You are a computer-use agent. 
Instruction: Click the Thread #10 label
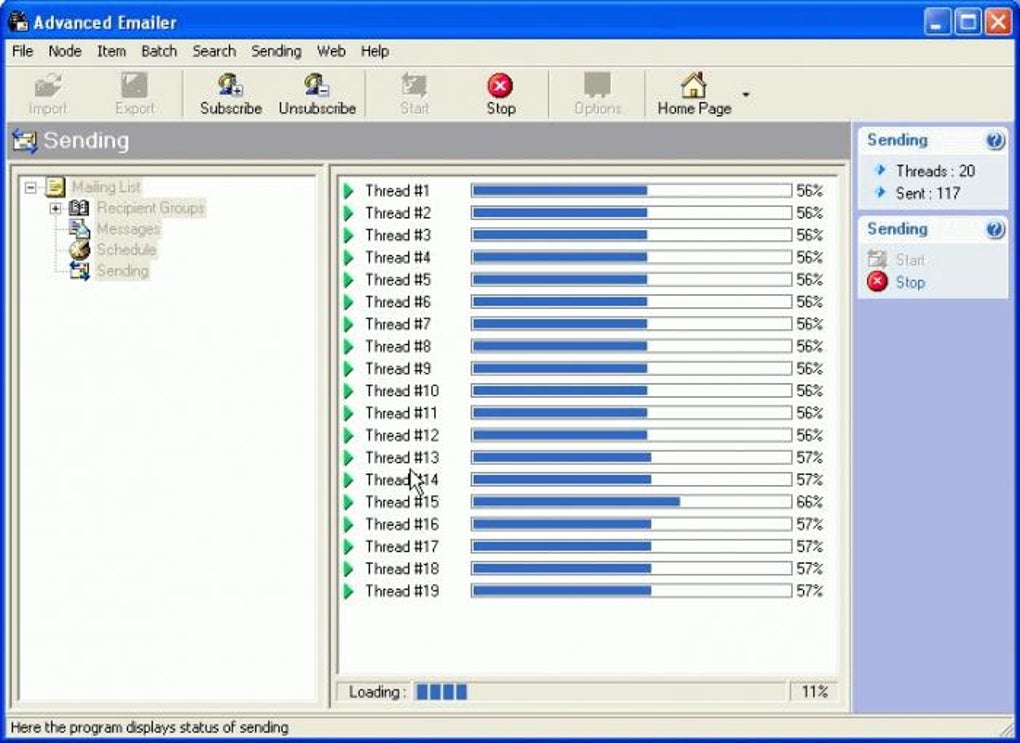(402, 391)
